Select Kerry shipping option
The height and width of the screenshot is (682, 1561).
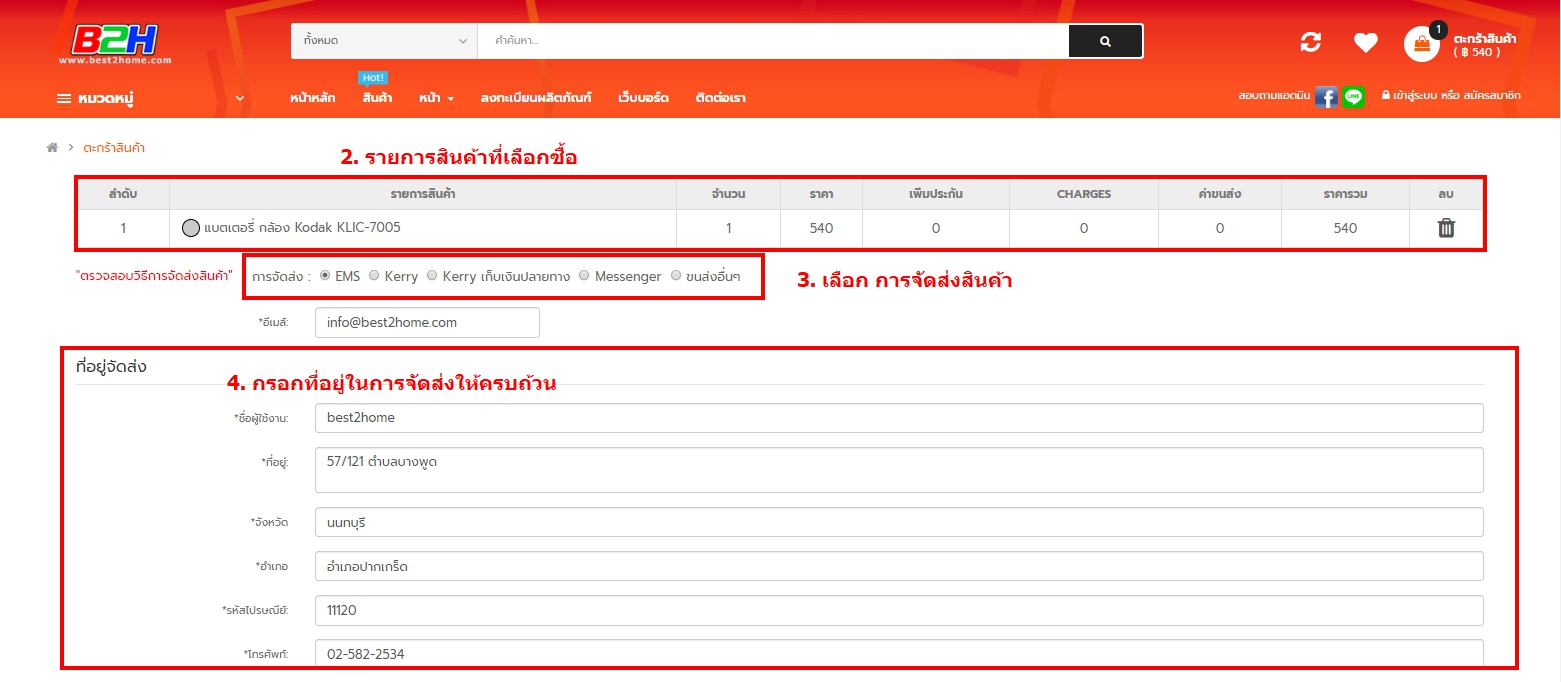374,276
